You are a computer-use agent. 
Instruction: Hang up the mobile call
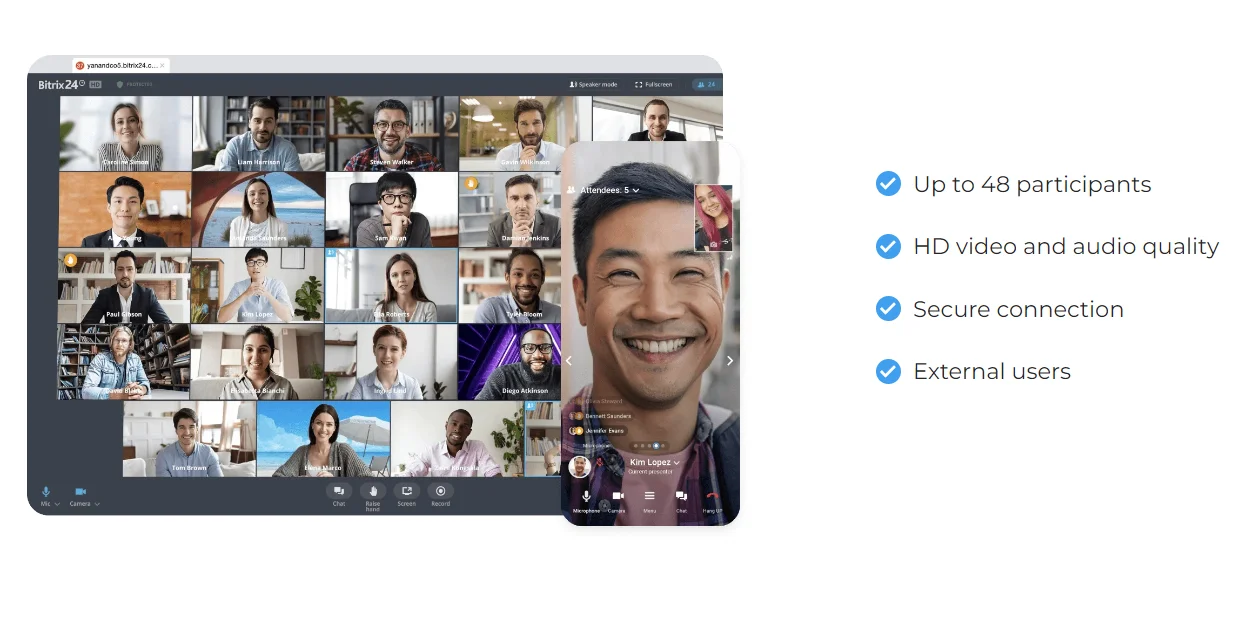coord(711,497)
